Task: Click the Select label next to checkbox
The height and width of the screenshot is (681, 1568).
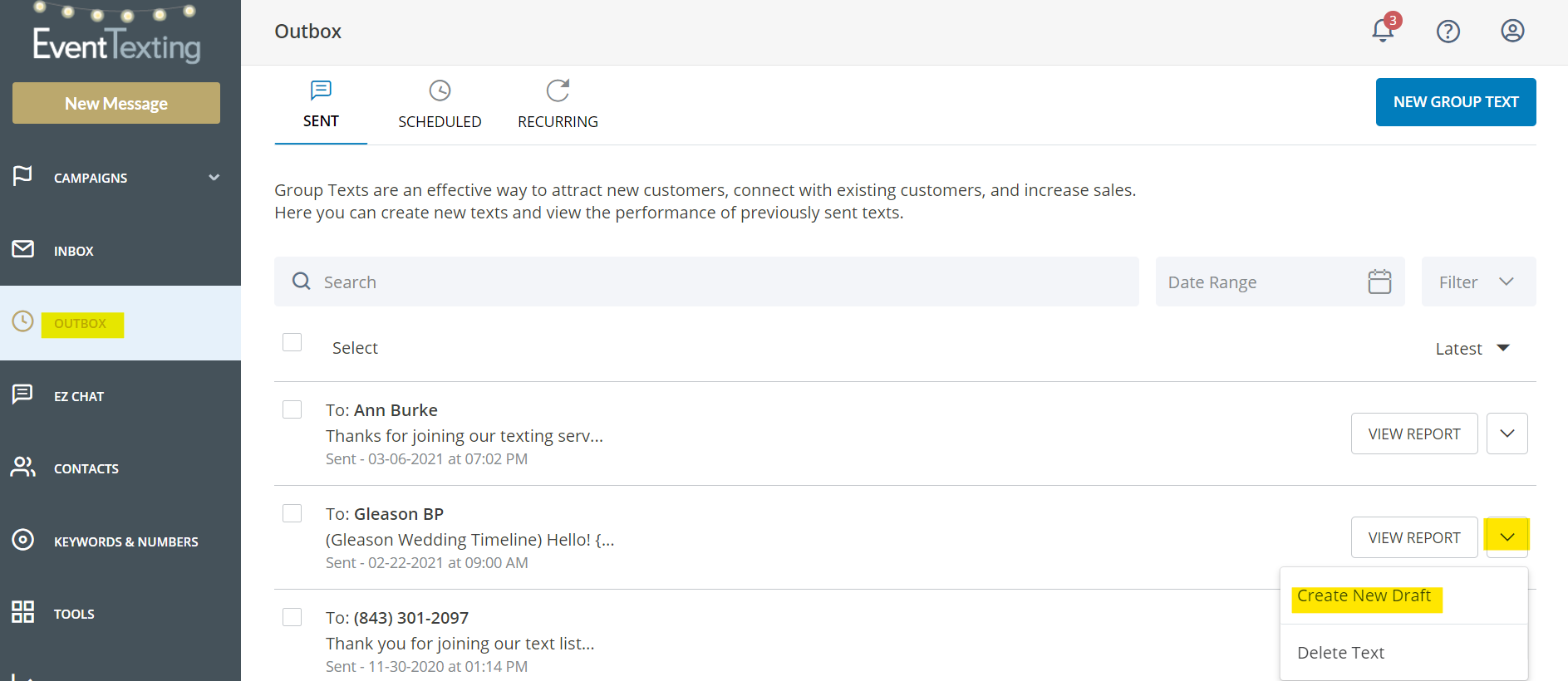Action: pos(355,348)
